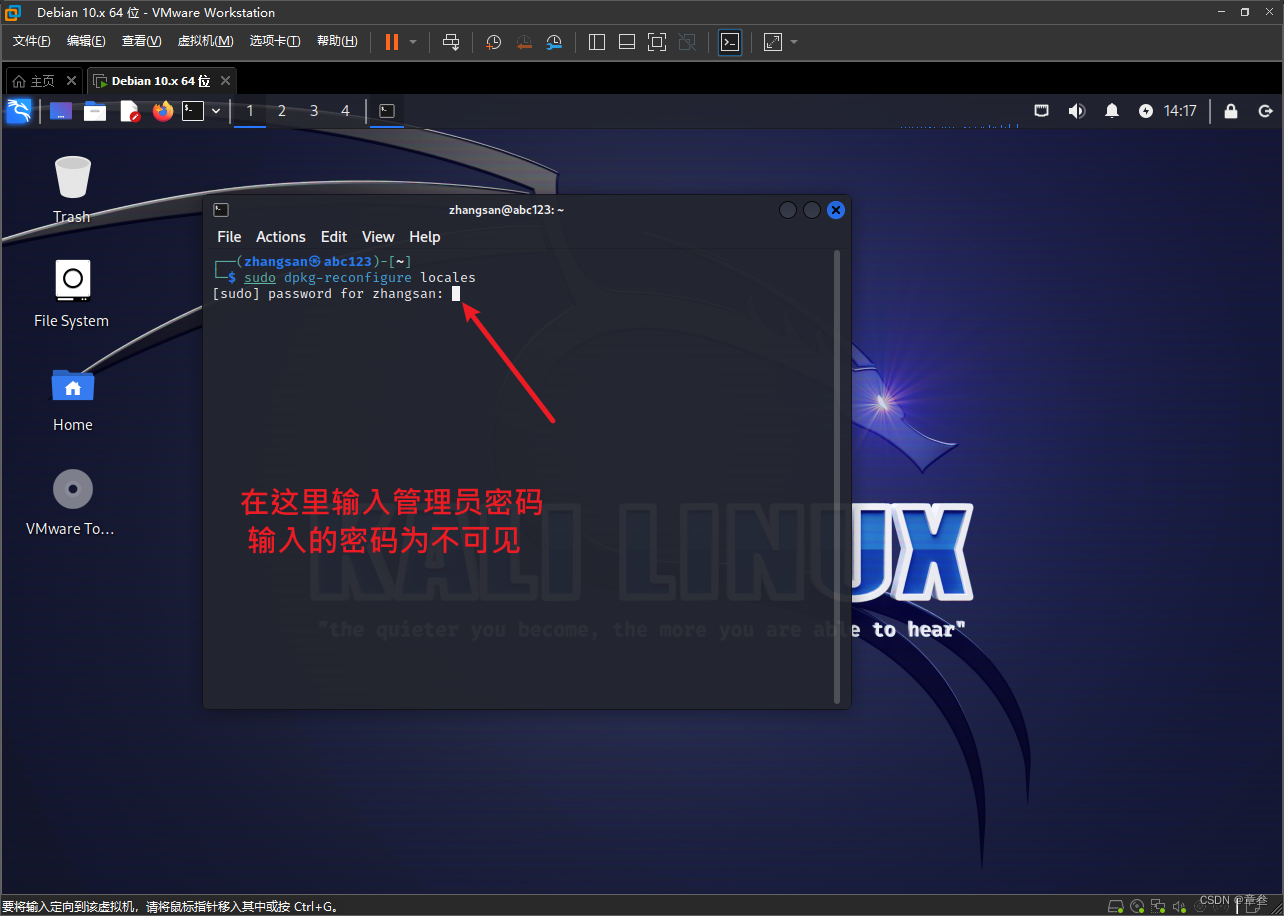The image size is (1284, 916).
Task: Open the VMware 文件(F) menu
Action: (x=31, y=41)
